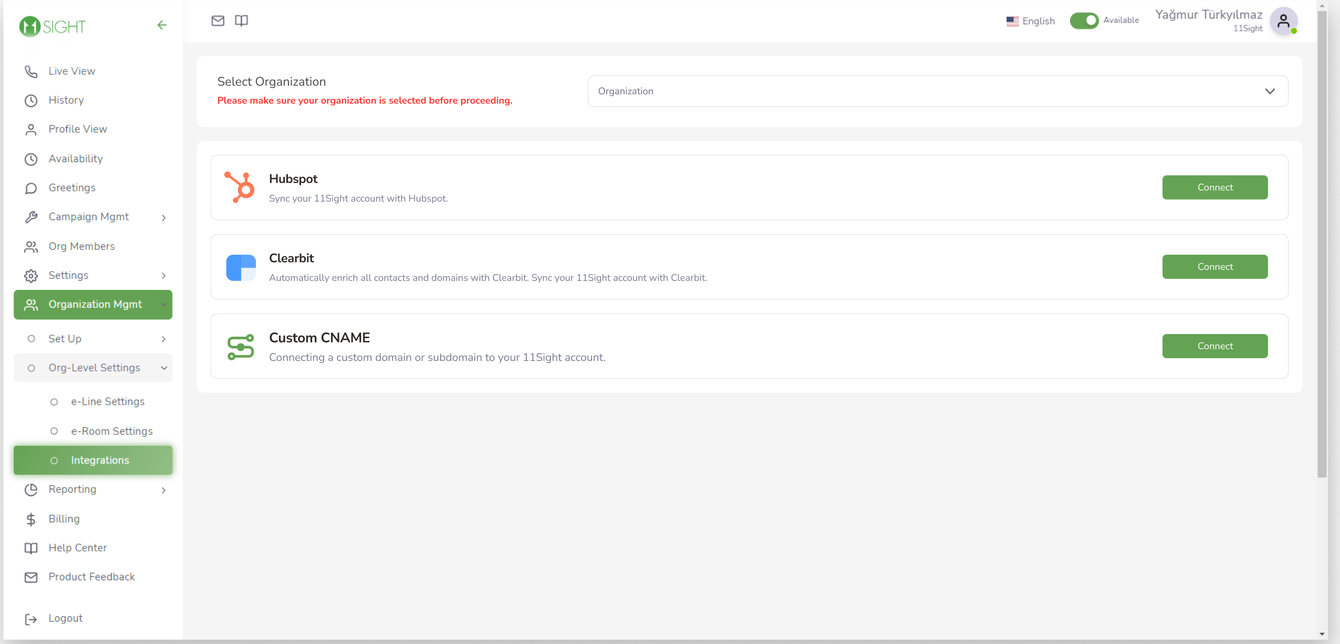Expand Settings submenu chevron
Screen dimensions: 1340x644
click(164, 276)
